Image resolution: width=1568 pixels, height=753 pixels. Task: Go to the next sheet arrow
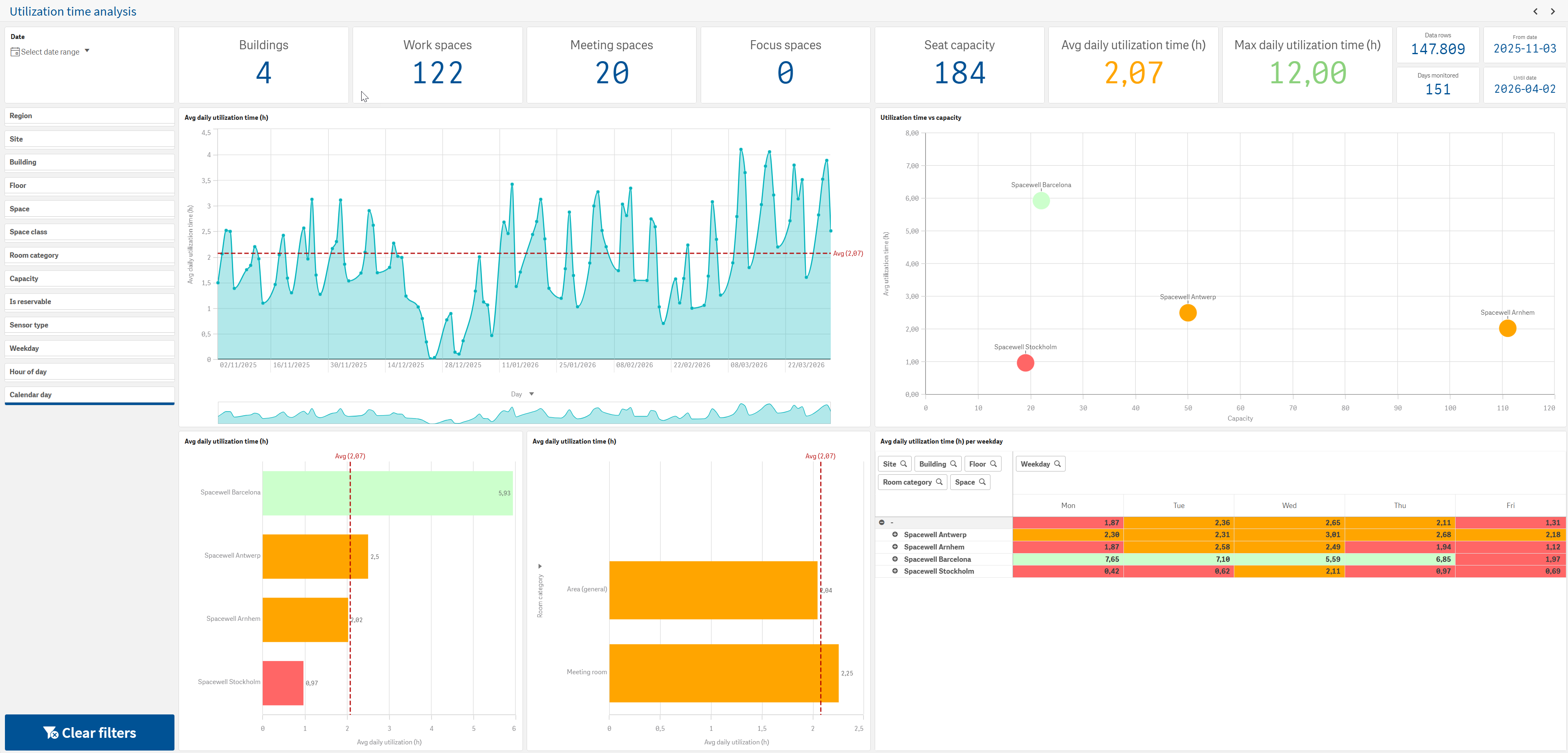pyautogui.click(x=1553, y=11)
